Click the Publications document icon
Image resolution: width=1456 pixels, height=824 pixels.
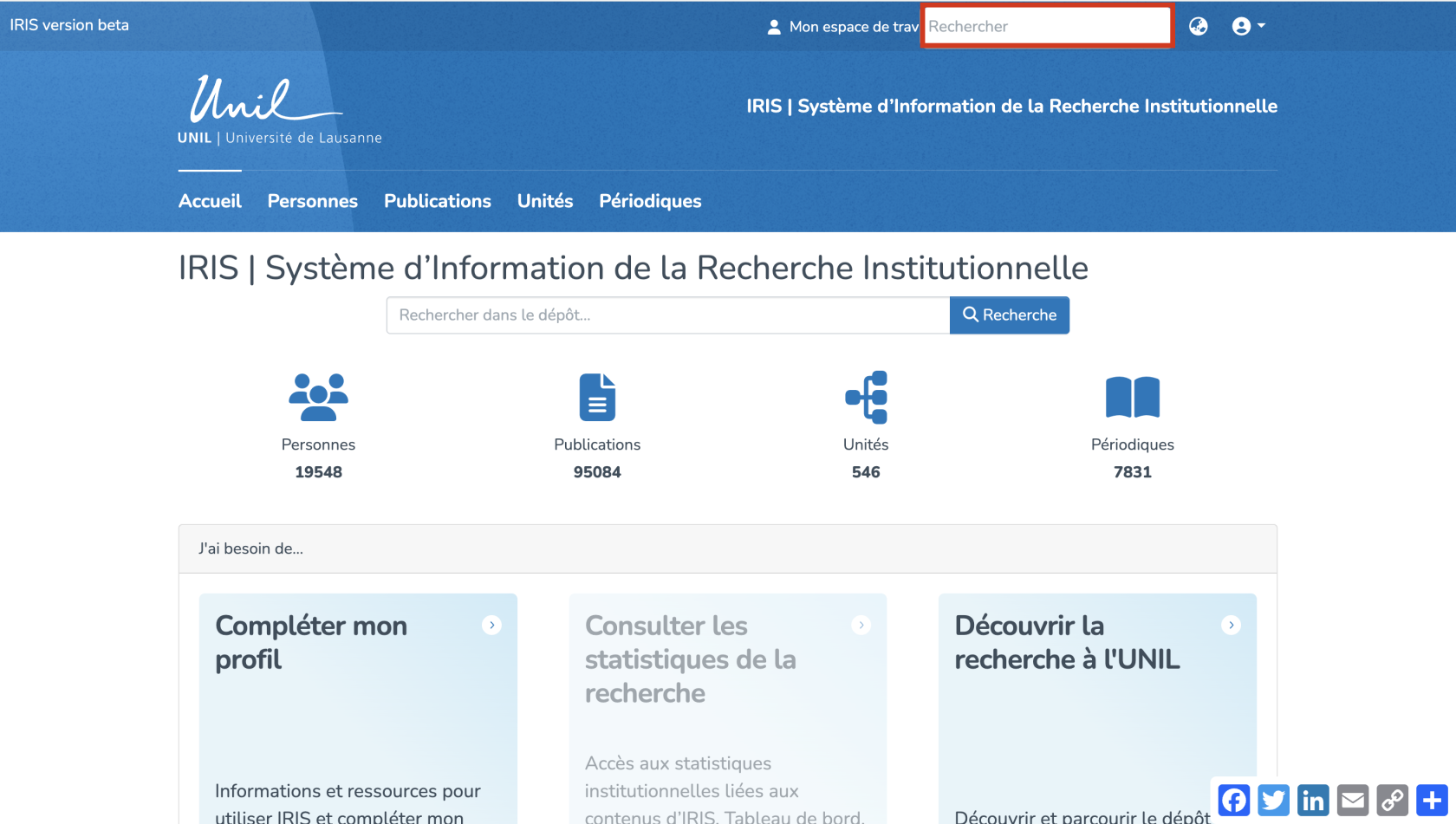tap(597, 397)
